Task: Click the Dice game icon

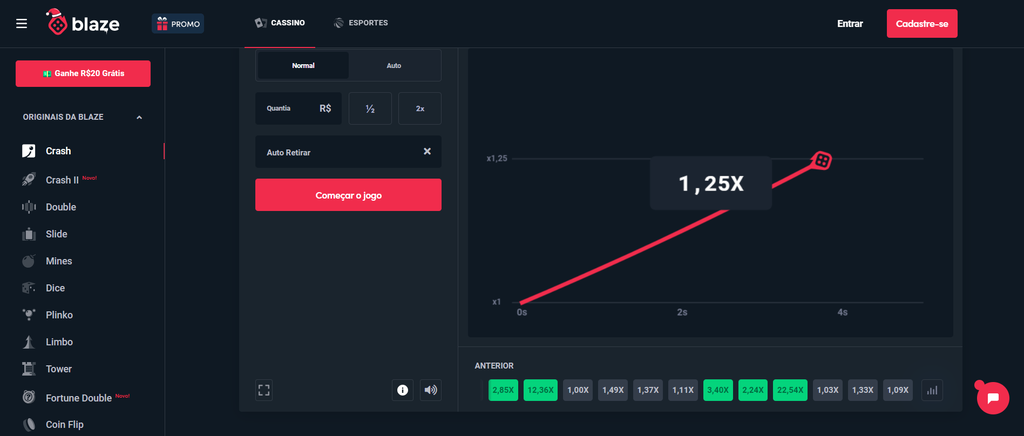Action: tap(29, 288)
